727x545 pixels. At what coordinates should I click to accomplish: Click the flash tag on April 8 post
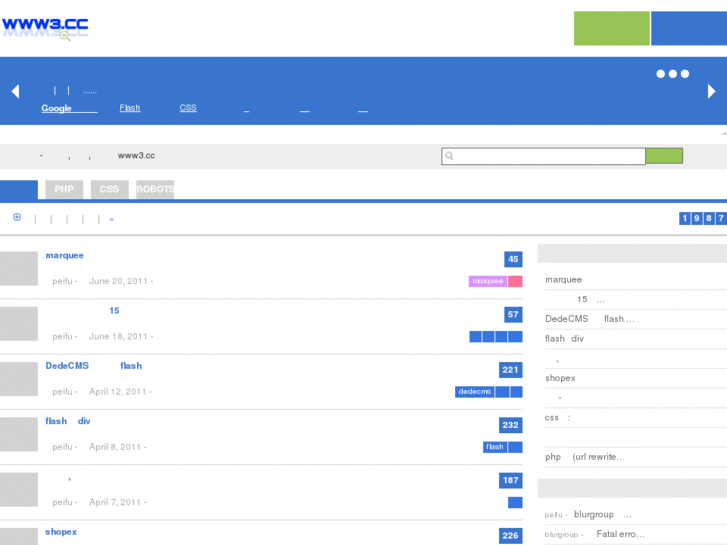[x=495, y=447]
